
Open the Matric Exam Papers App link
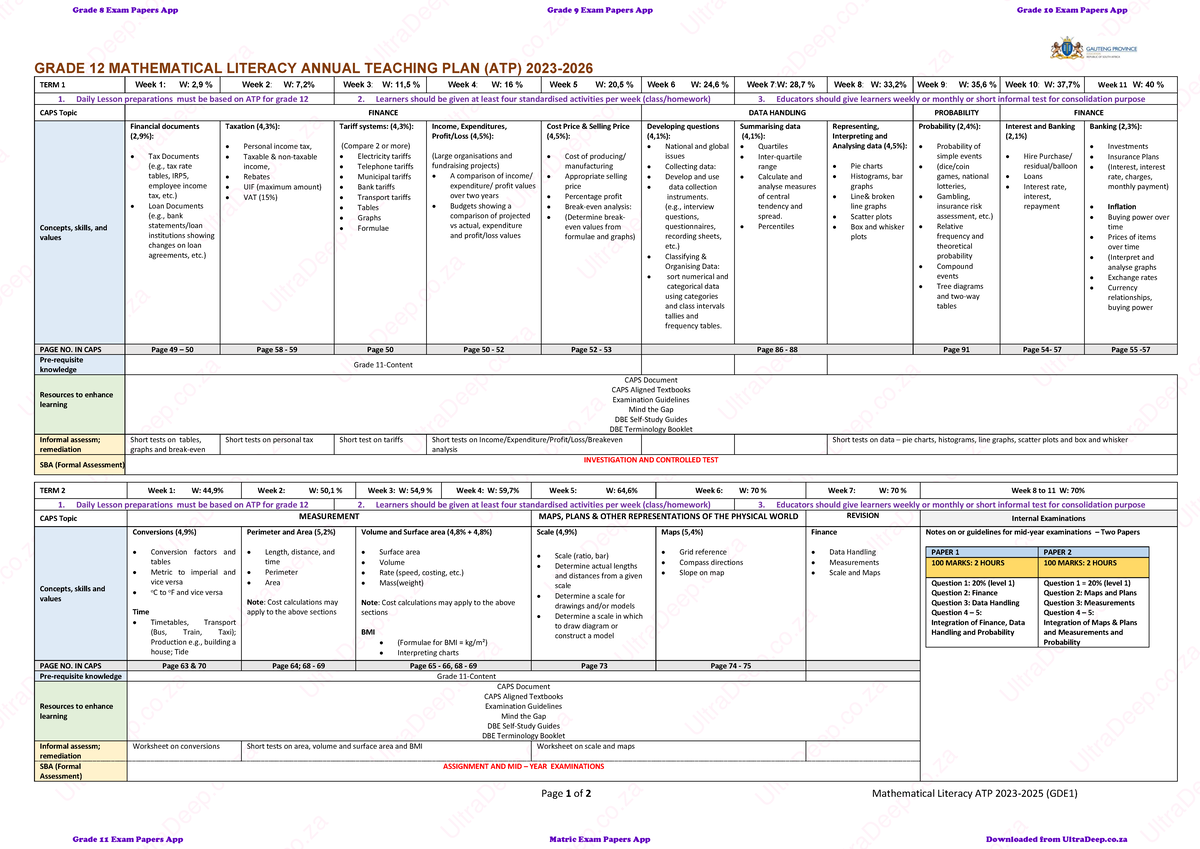point(600,839)
